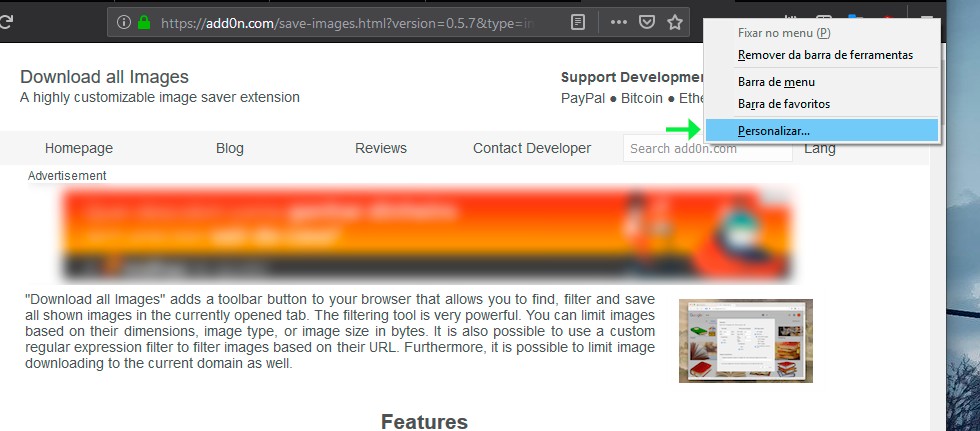Click Contact Developer link
The width and height of the screenshot is (980, 431).
click(532, 149)
